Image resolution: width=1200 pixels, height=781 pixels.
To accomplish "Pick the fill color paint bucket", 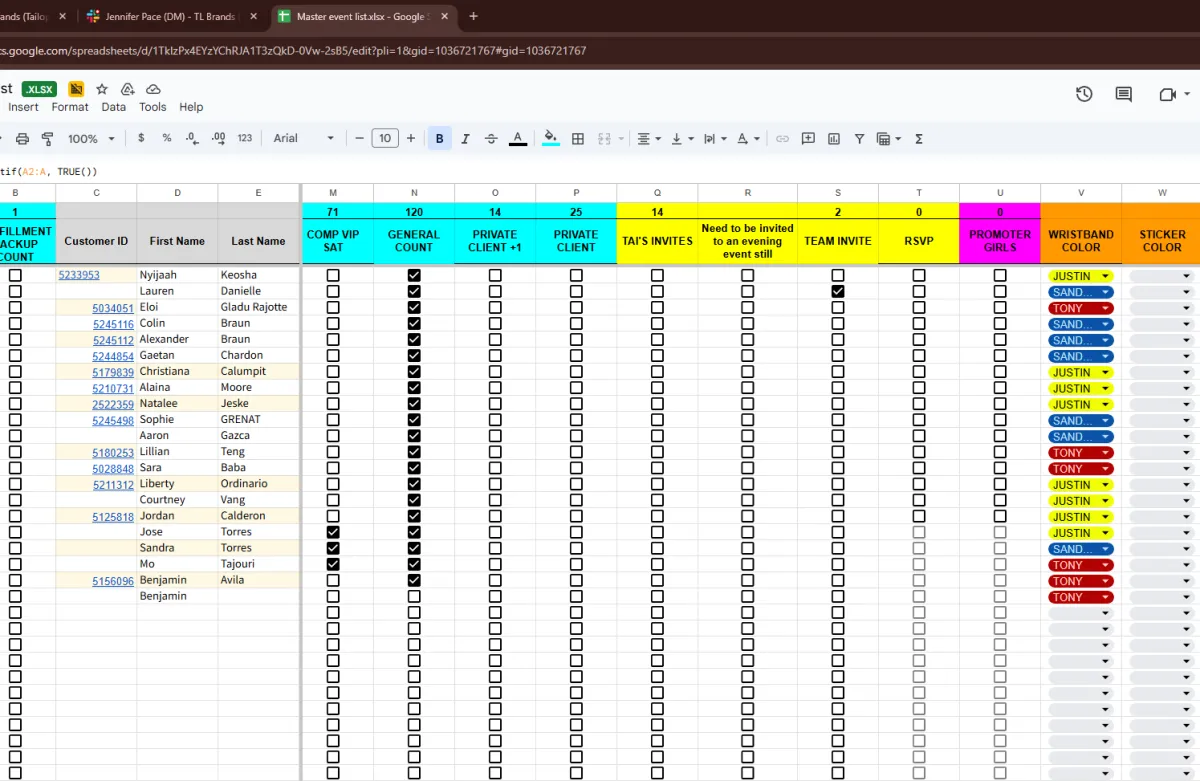I will click(550, 139).
